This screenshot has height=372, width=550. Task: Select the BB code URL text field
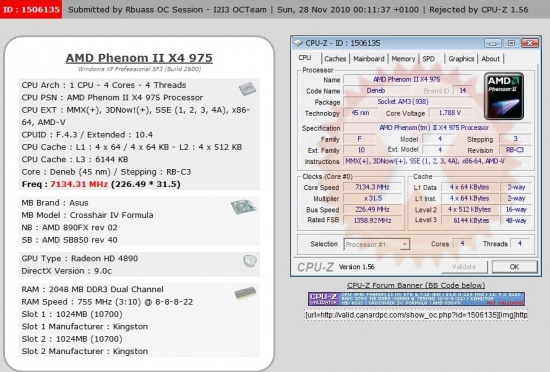[416, 315]
